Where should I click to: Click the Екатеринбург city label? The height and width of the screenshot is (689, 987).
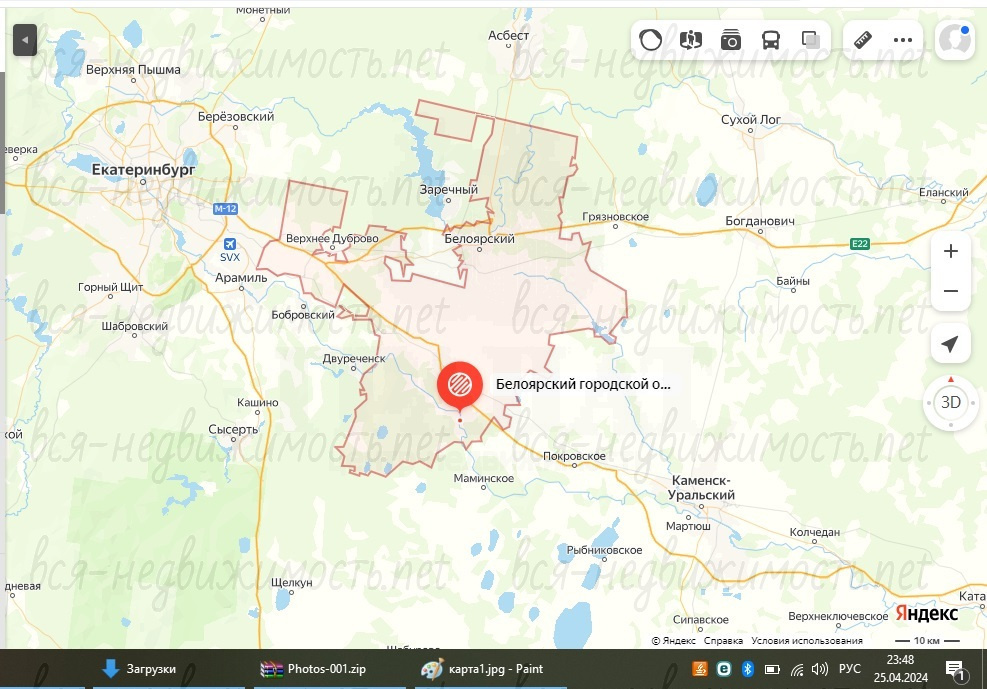tap(143, 170)
